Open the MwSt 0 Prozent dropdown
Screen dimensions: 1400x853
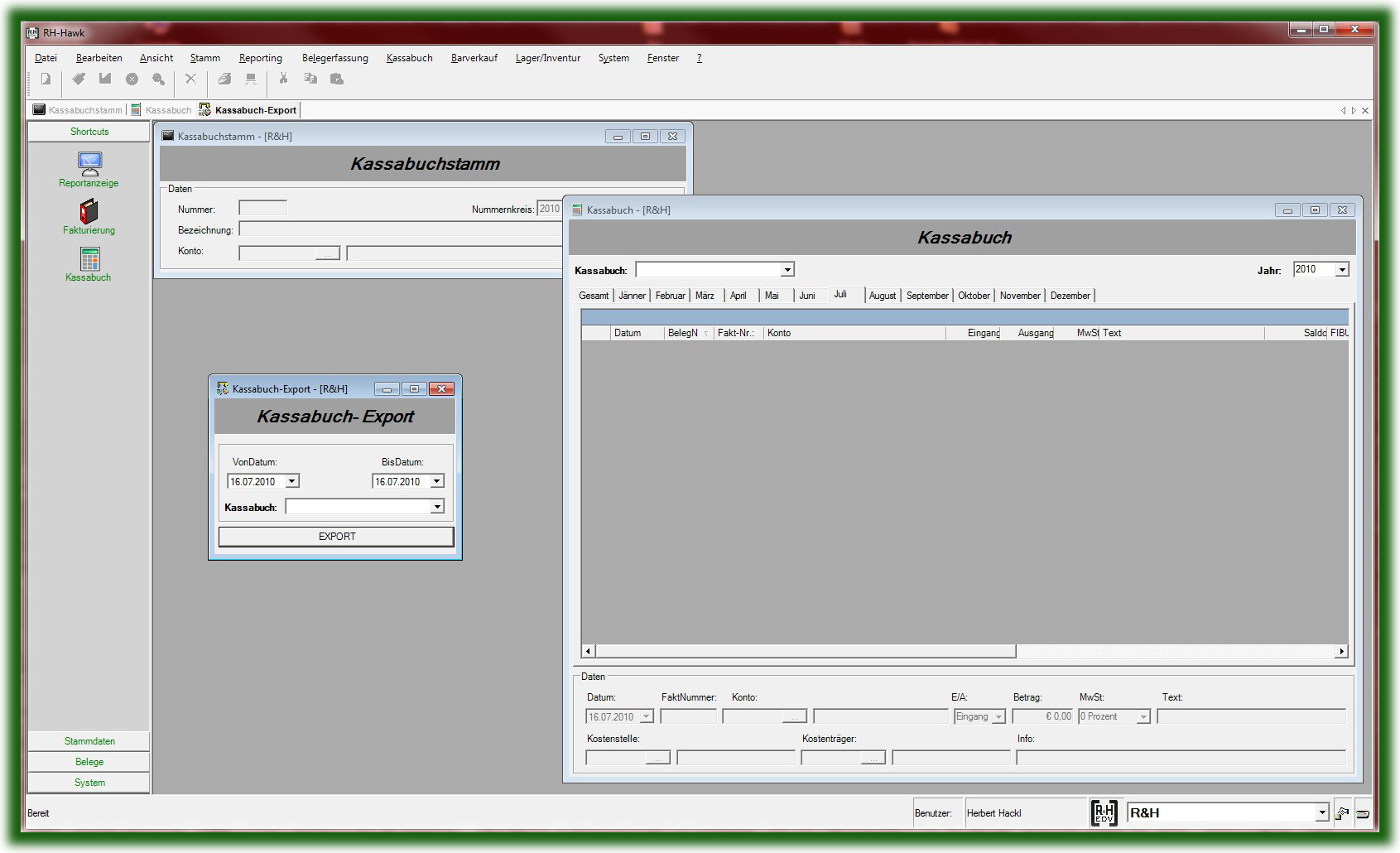coord(1143,717)
